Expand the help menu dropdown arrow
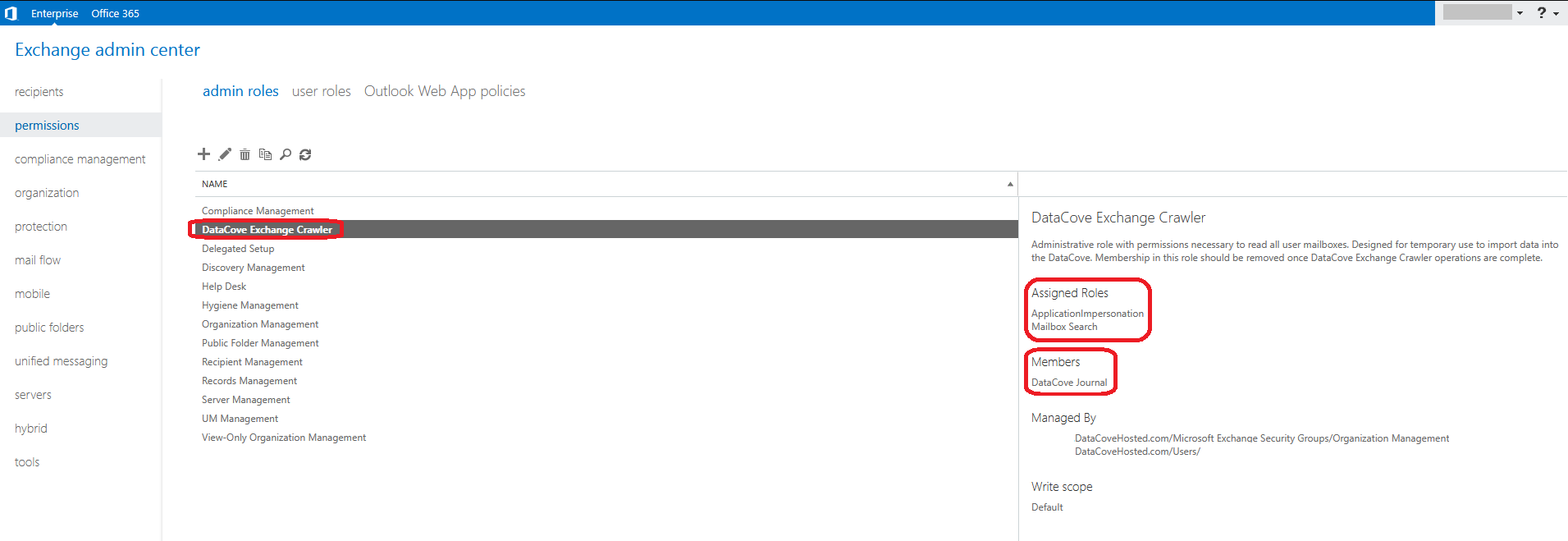Screen dimensions: 1568x541 (1556, 14)
